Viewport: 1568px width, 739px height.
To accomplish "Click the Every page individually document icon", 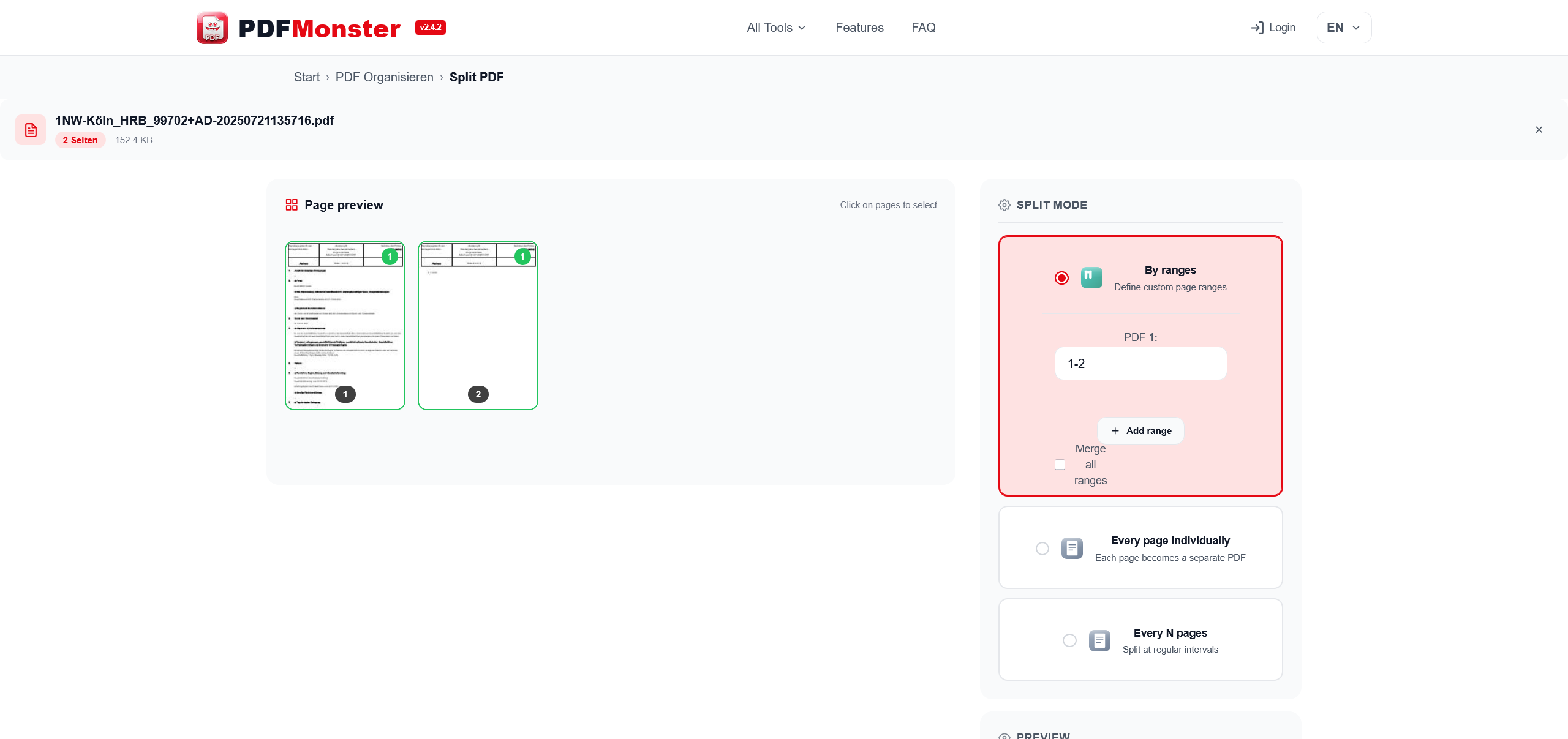I will [1072, 549].
